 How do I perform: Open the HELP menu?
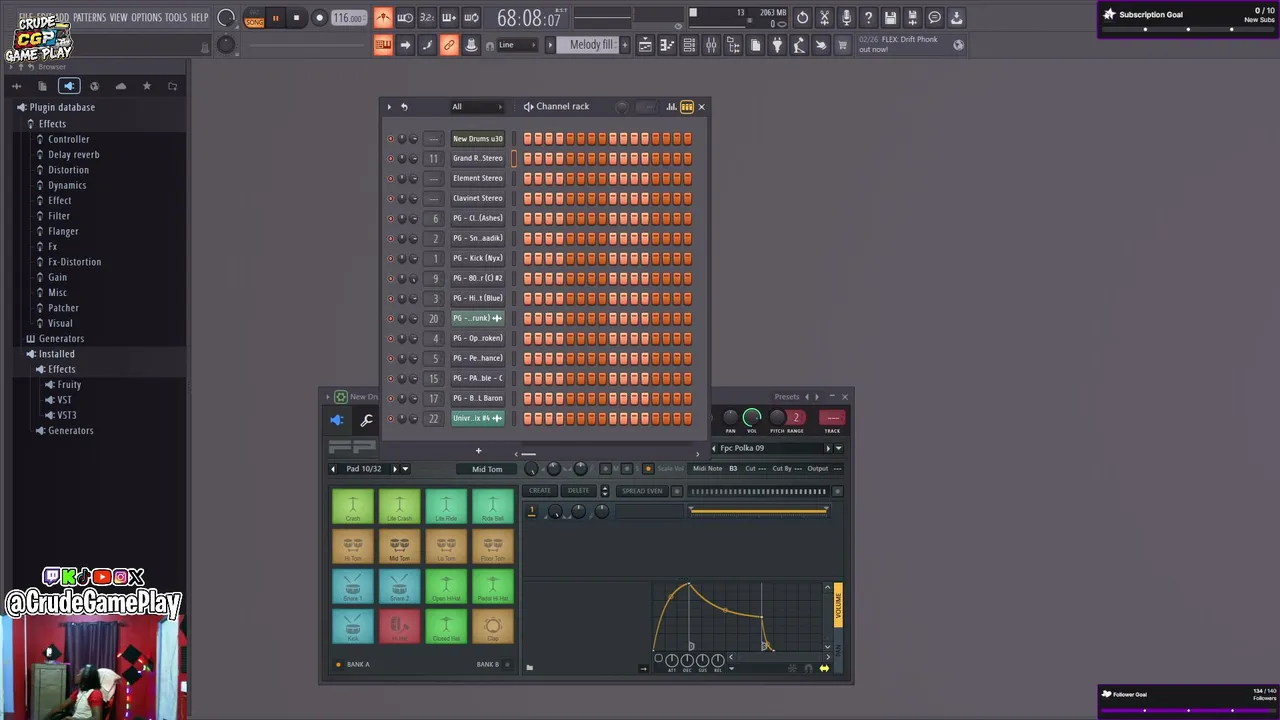tap(199, 17)
